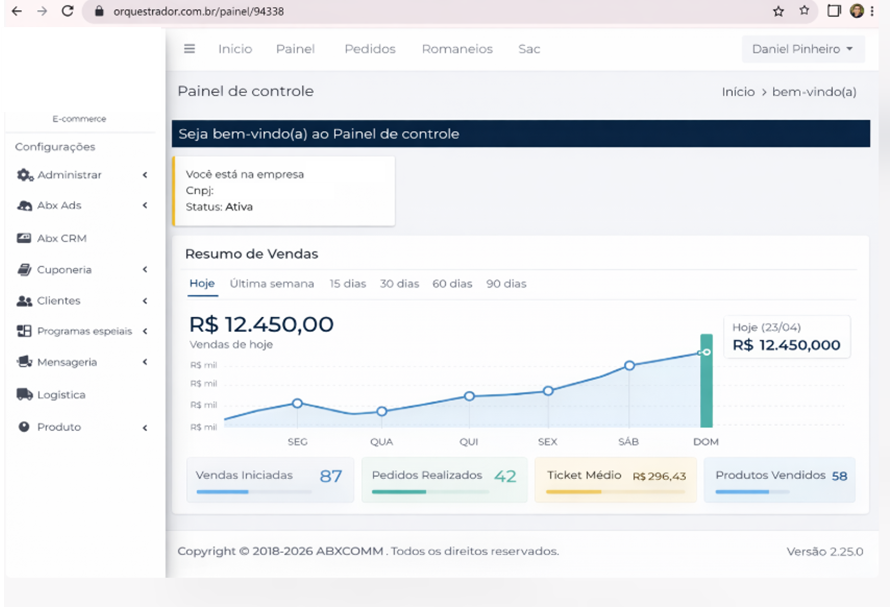
Task: Expand the Mensageria submenu arrow
Action: 145,363
